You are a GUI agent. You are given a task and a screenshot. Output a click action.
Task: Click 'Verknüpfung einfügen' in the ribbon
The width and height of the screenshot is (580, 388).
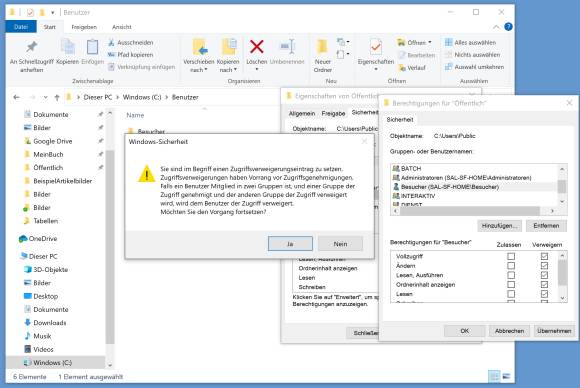(x=142, y=67)
